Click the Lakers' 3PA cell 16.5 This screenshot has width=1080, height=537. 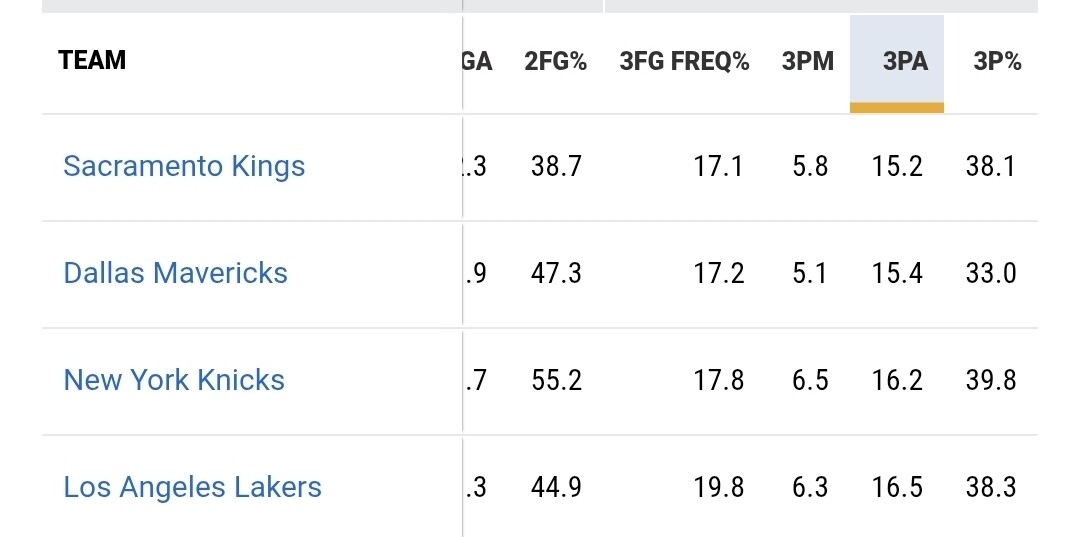(896, 487)
